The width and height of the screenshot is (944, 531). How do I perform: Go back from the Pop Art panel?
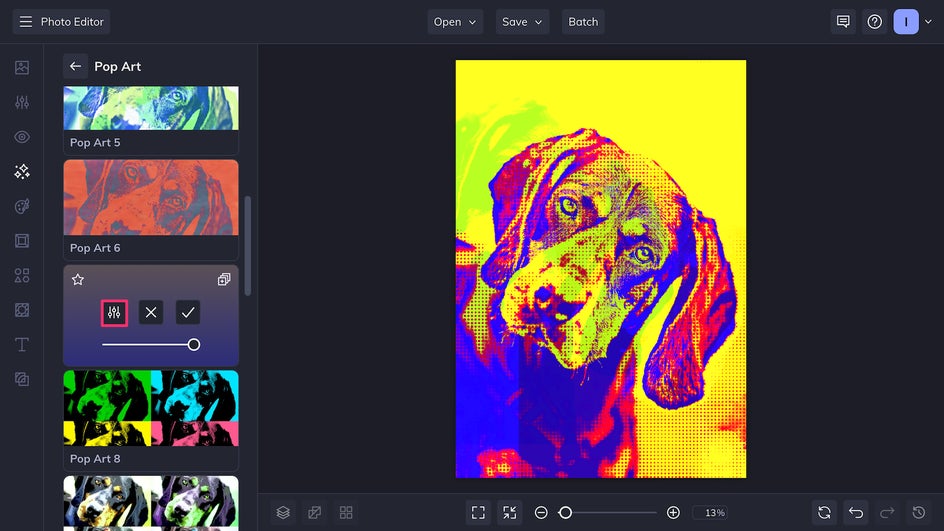[75, 66]
